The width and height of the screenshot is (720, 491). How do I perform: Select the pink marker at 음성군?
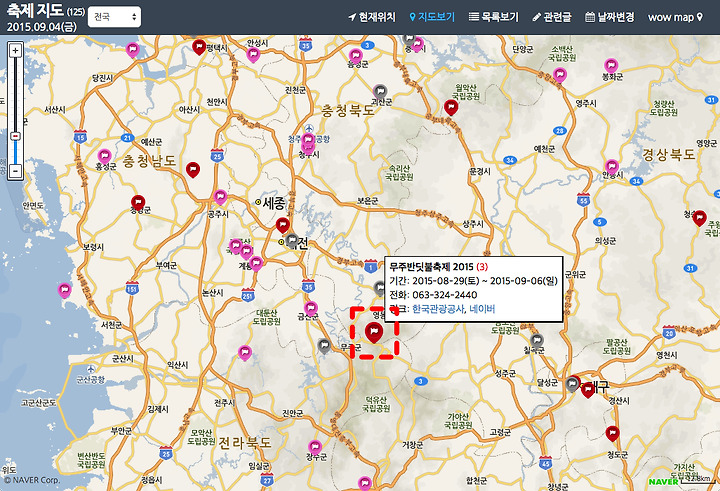point(355,56)
